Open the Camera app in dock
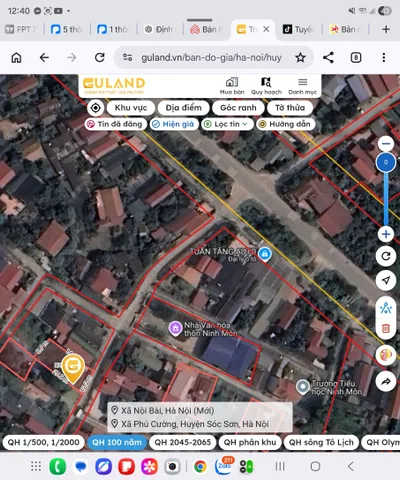This screenshot has height=480, width=400. (172, 466)
